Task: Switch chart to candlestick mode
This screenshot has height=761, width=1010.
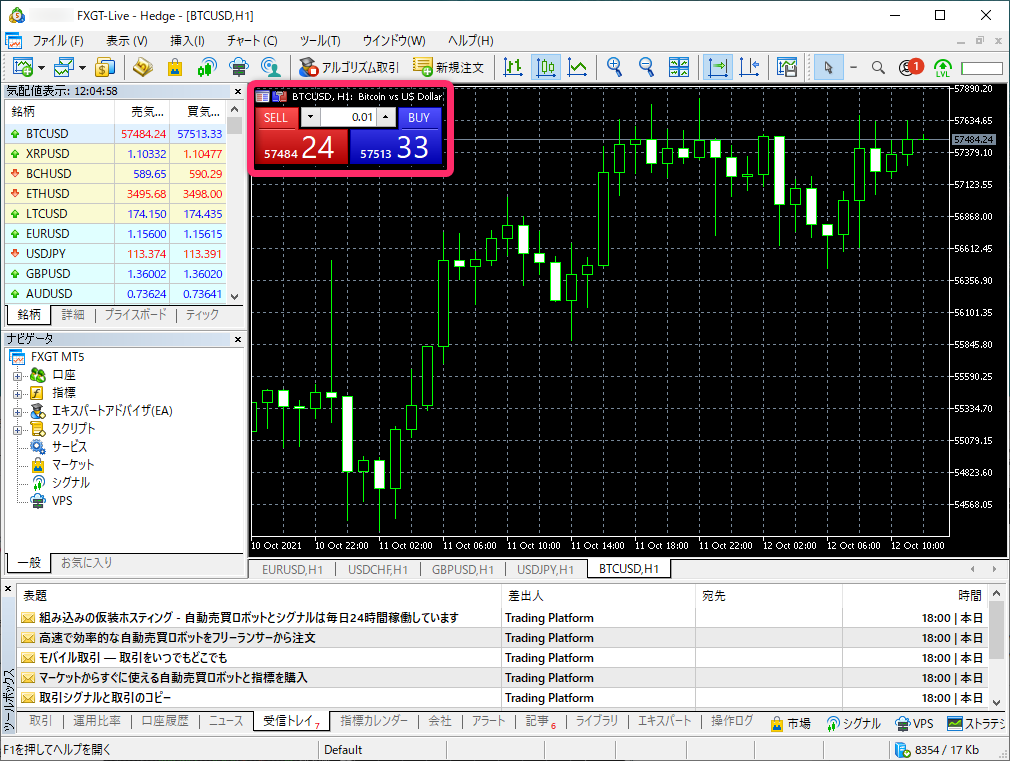Action: click(x=545, y=67)
